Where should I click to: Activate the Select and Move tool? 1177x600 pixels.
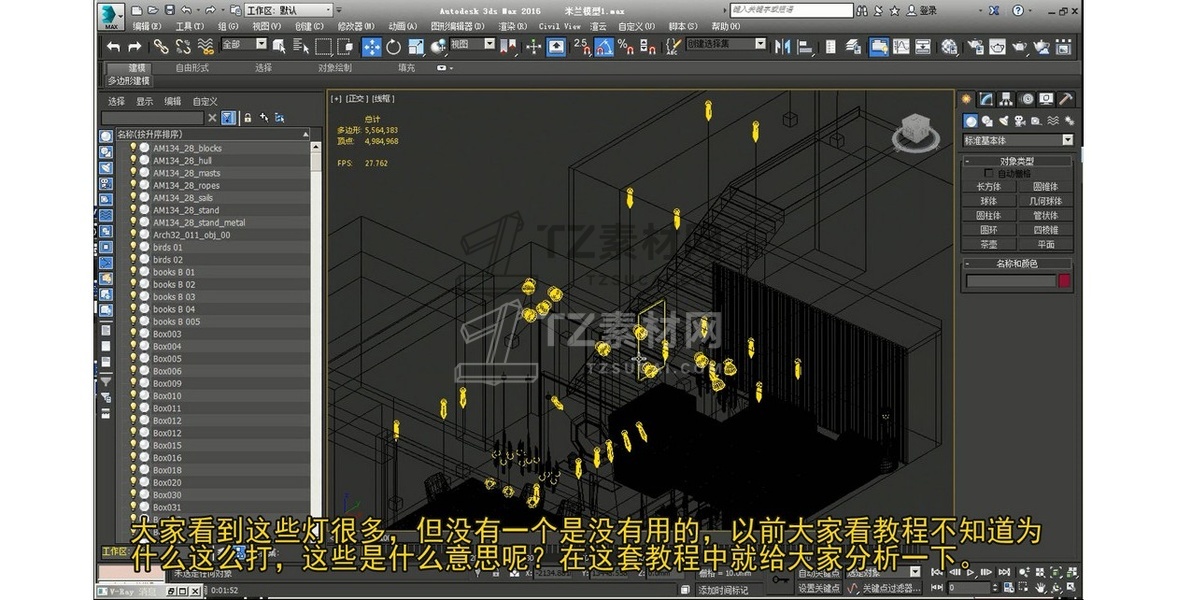[371, 46]
